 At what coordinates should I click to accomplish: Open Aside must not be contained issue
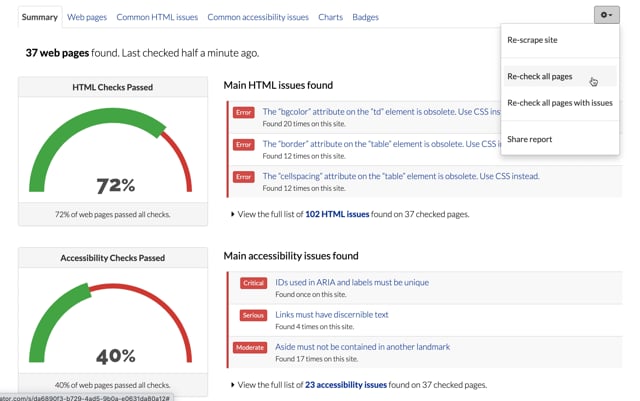[362, 347]
